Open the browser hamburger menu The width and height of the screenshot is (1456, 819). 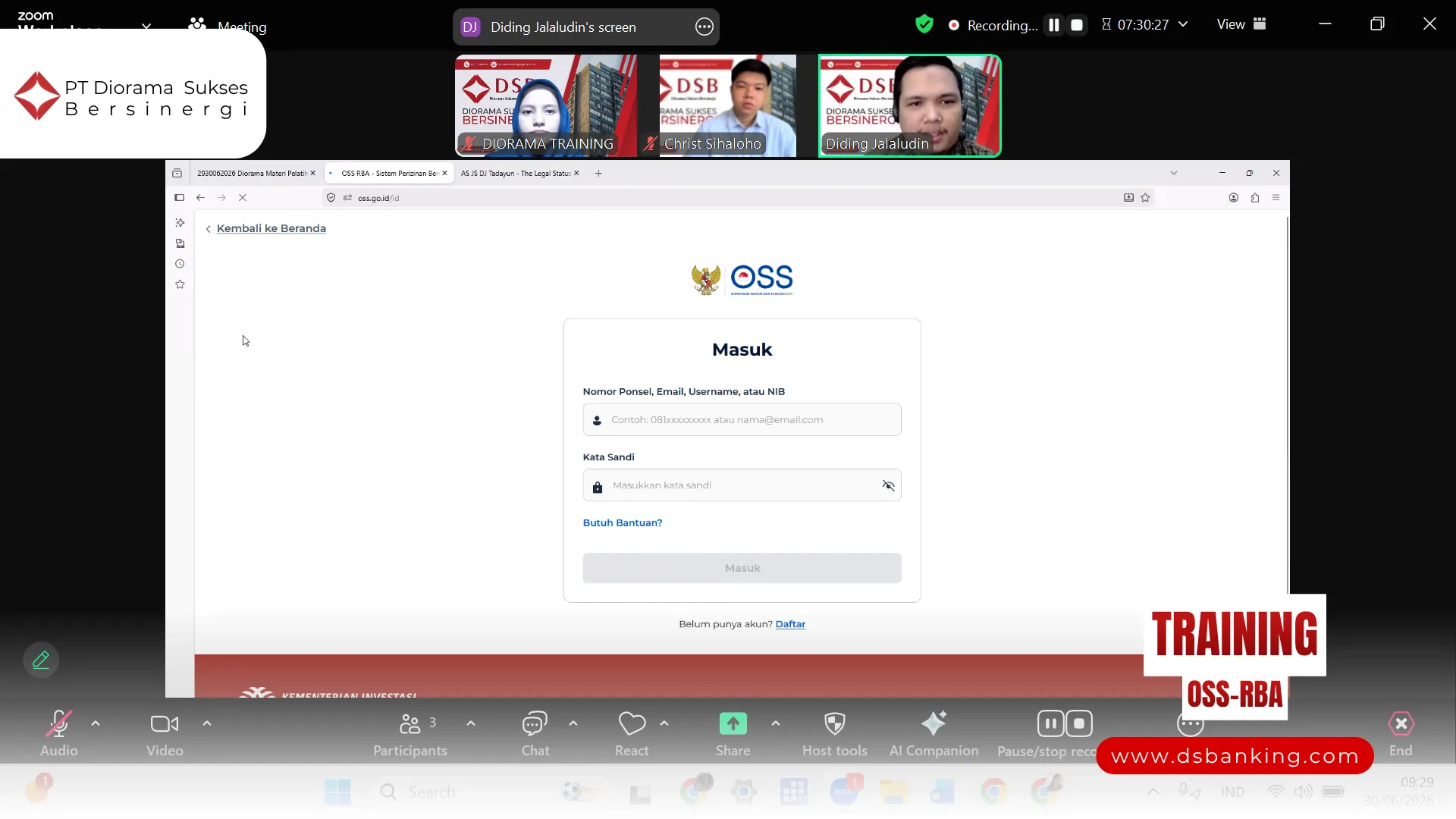pos(1276,197)
